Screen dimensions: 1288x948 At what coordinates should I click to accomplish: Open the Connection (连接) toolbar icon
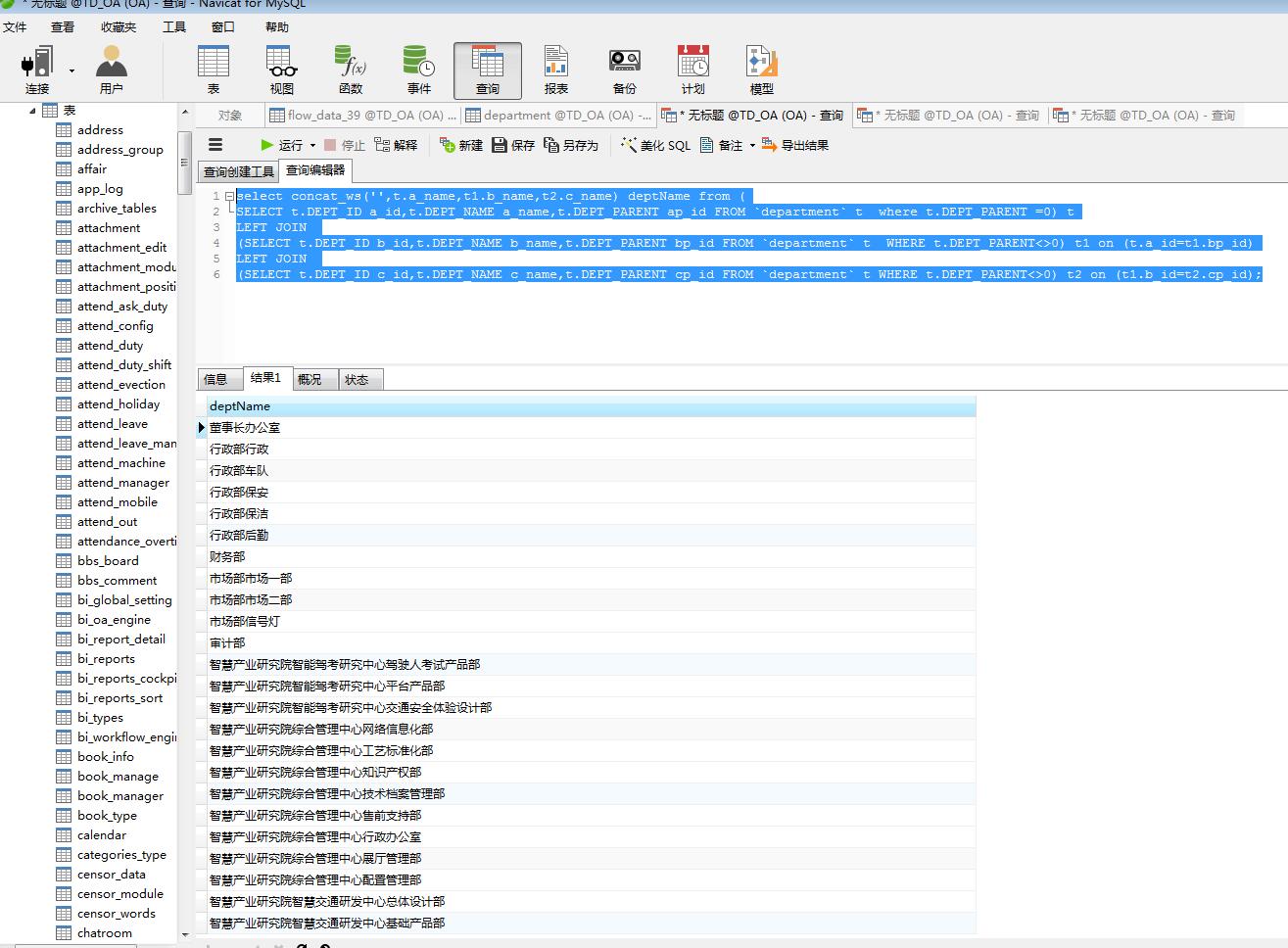(x=37, y=64)
